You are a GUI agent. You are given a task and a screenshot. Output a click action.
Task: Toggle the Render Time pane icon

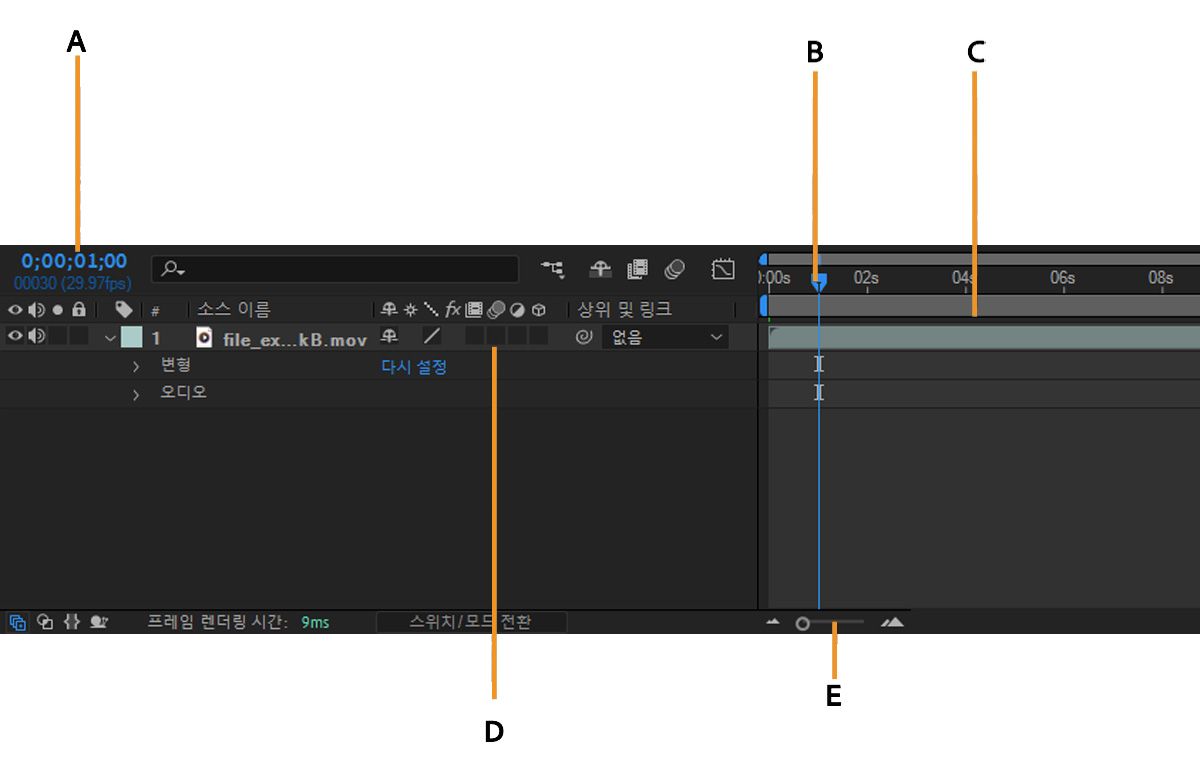pyautogui.click(x=99, y=622)
